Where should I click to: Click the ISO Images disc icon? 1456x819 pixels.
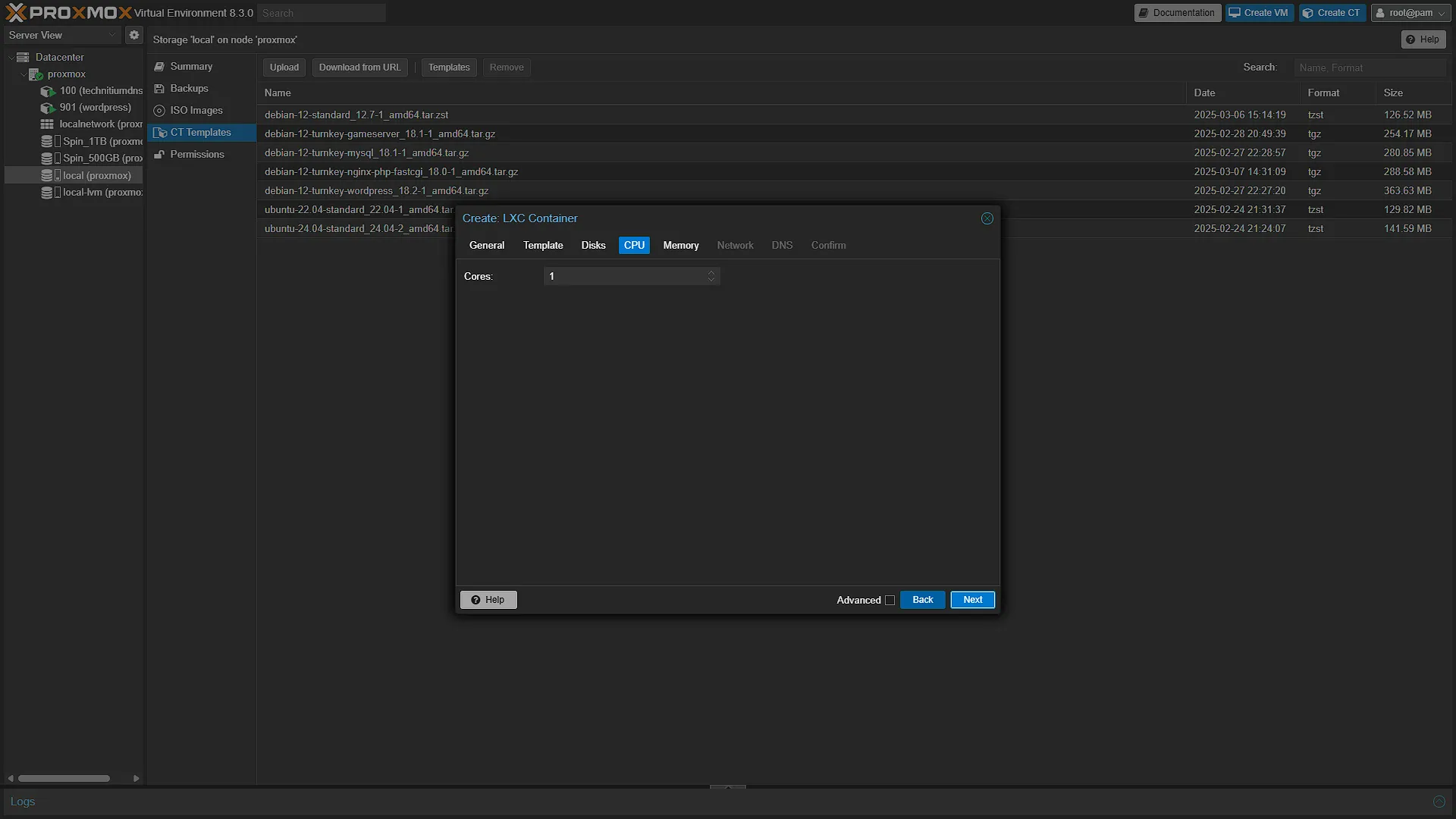(x=159, y=111)
